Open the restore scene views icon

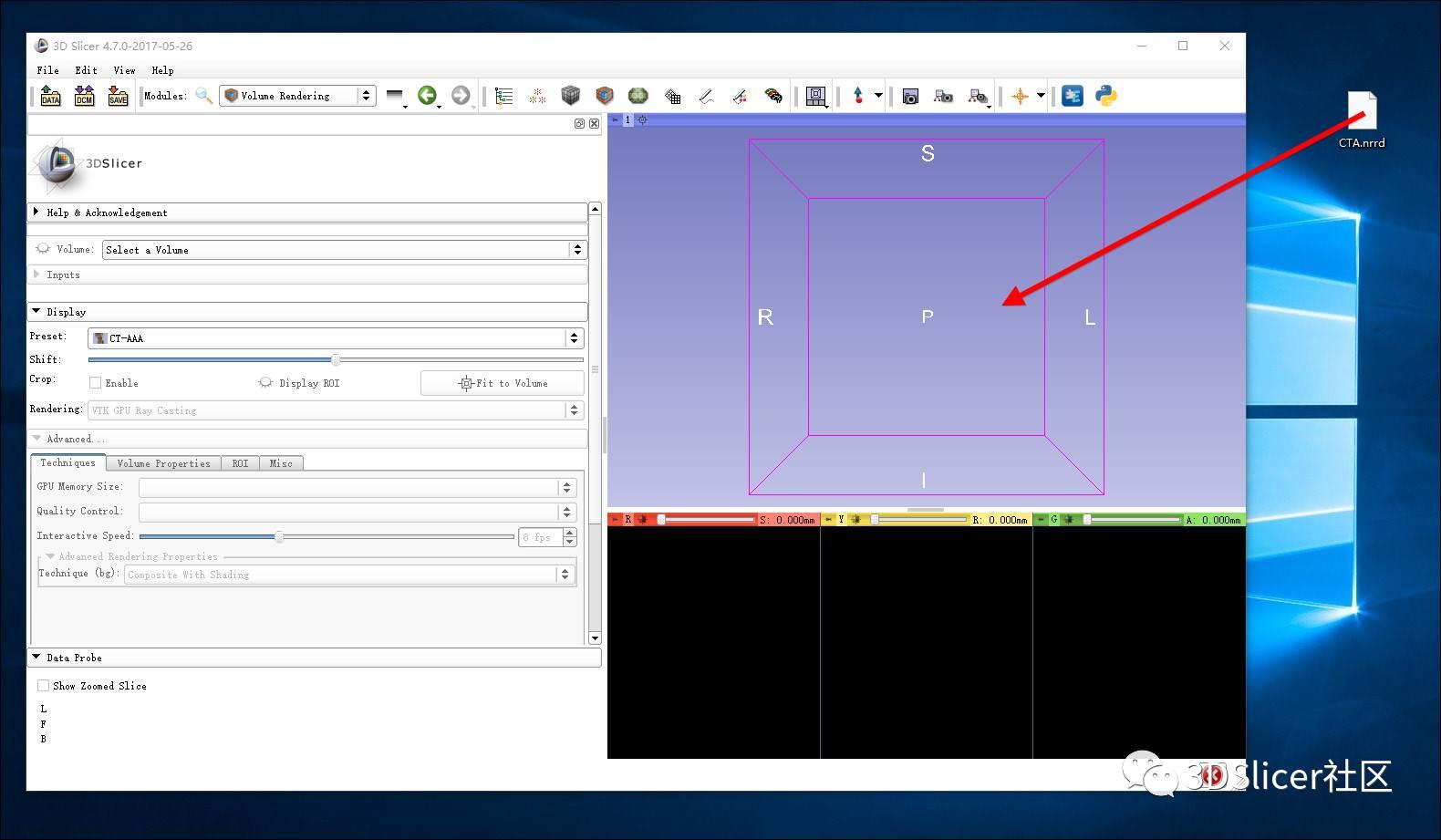979,96
